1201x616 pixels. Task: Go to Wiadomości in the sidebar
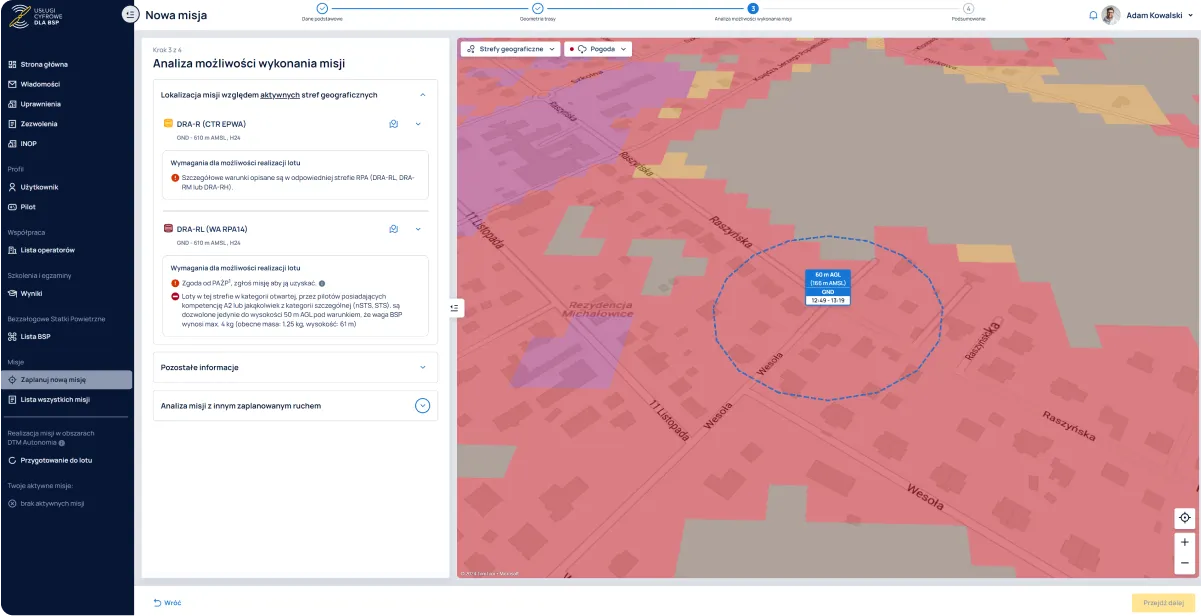tap(40, 84)
